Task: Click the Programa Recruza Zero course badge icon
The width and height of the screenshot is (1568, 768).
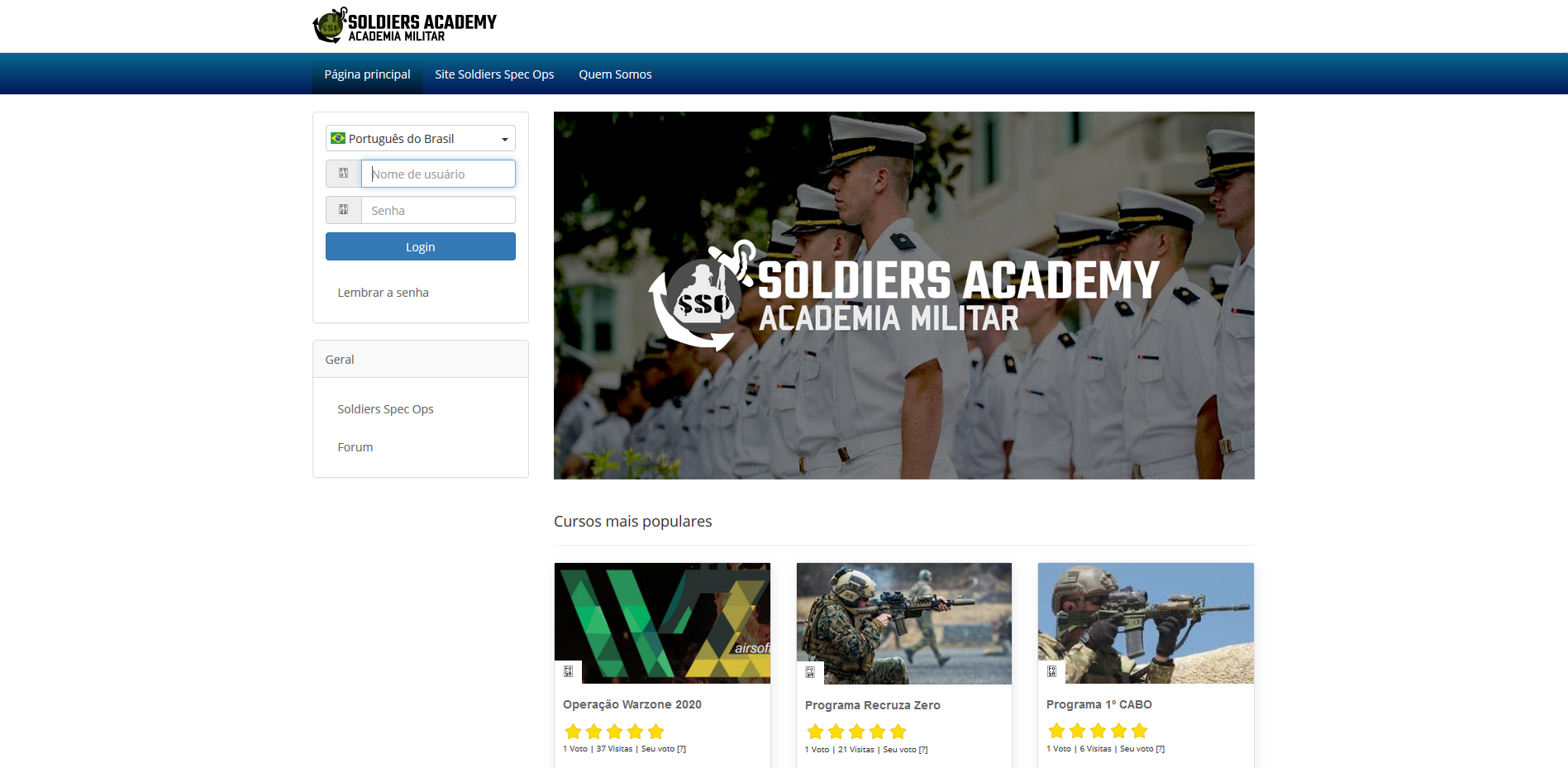Action: 810,672
